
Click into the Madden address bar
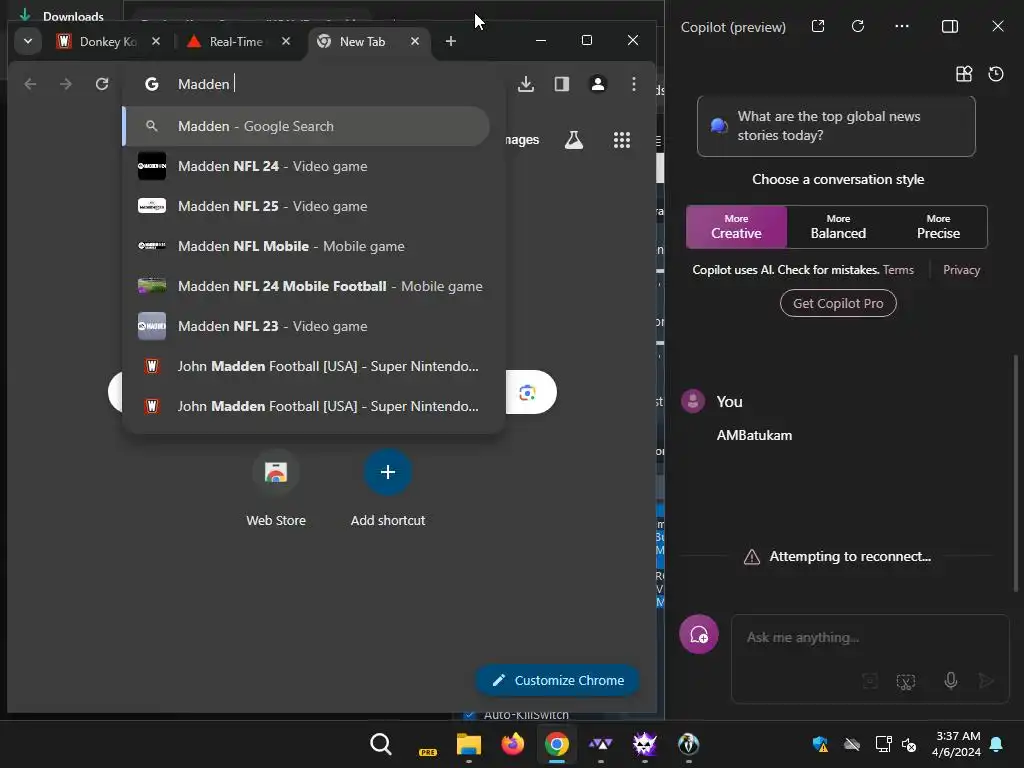point(313,84)
